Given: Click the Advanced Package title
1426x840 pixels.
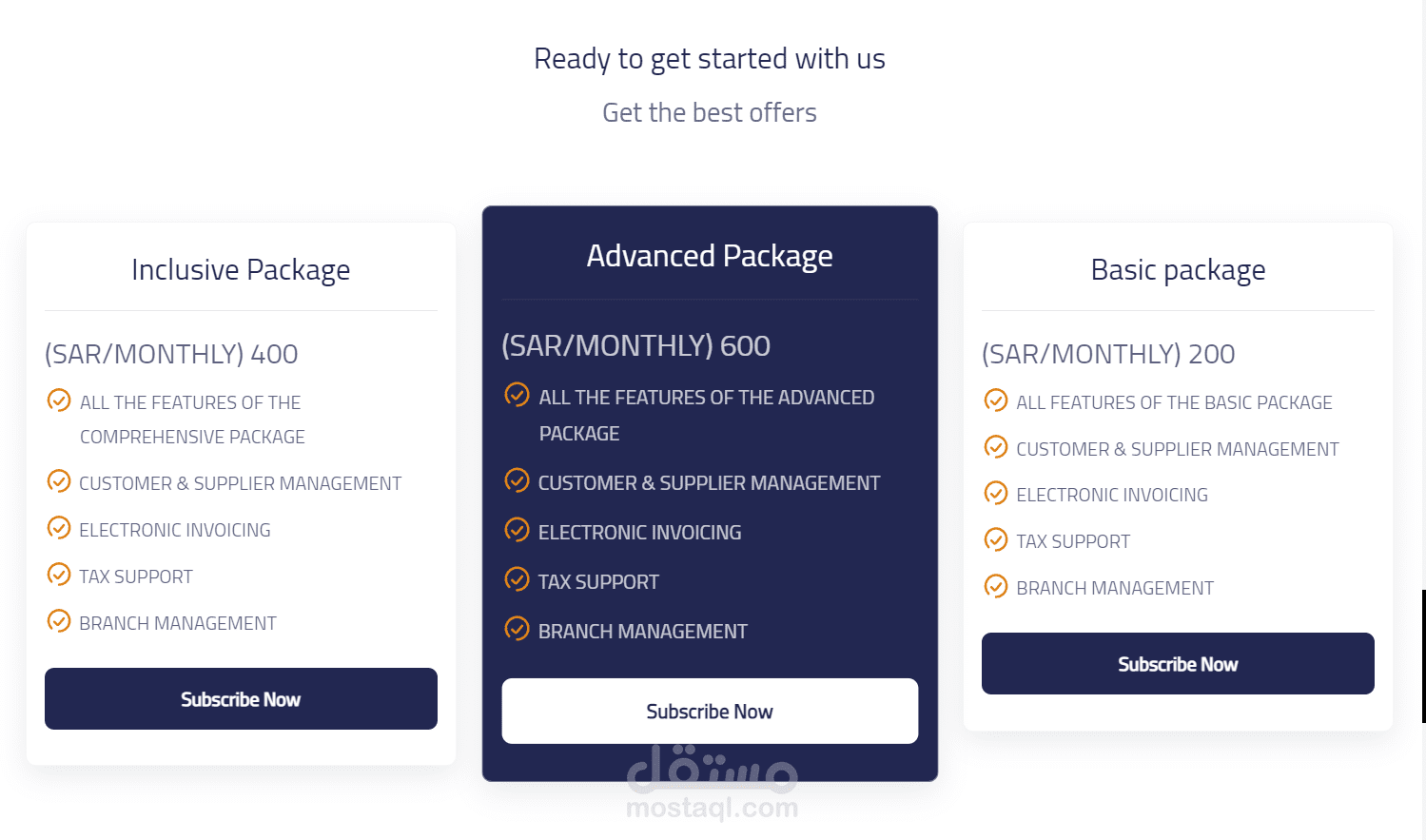Looking at the screenshot, I should [710, 256].
